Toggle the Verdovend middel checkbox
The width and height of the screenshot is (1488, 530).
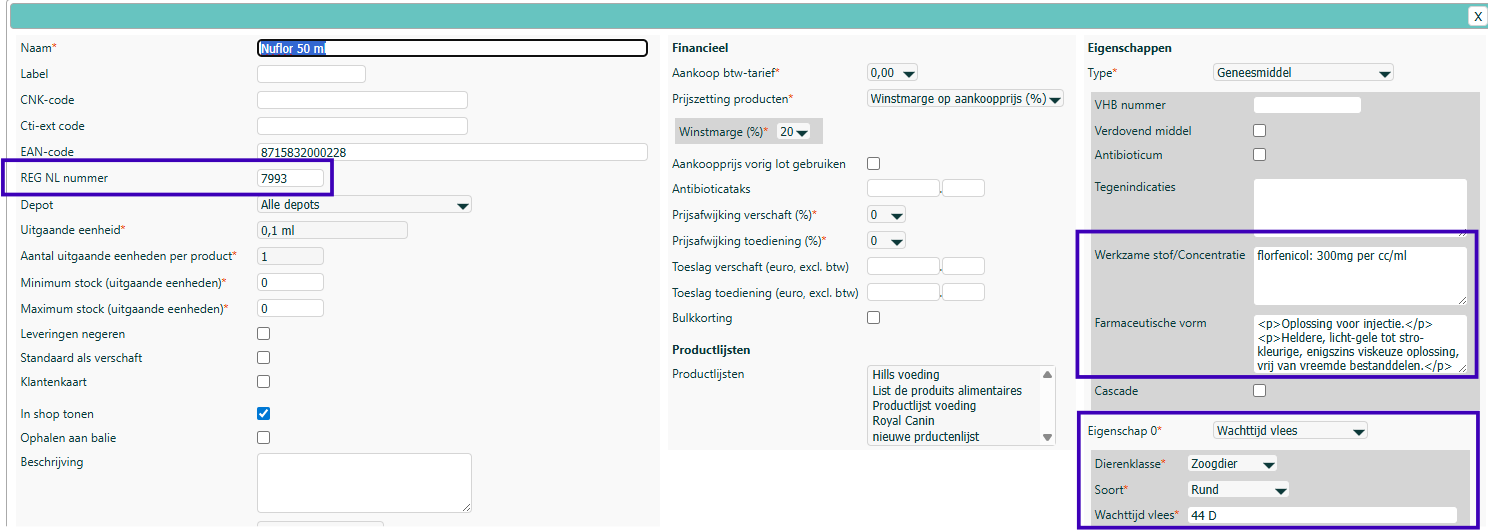[1260, 130]
